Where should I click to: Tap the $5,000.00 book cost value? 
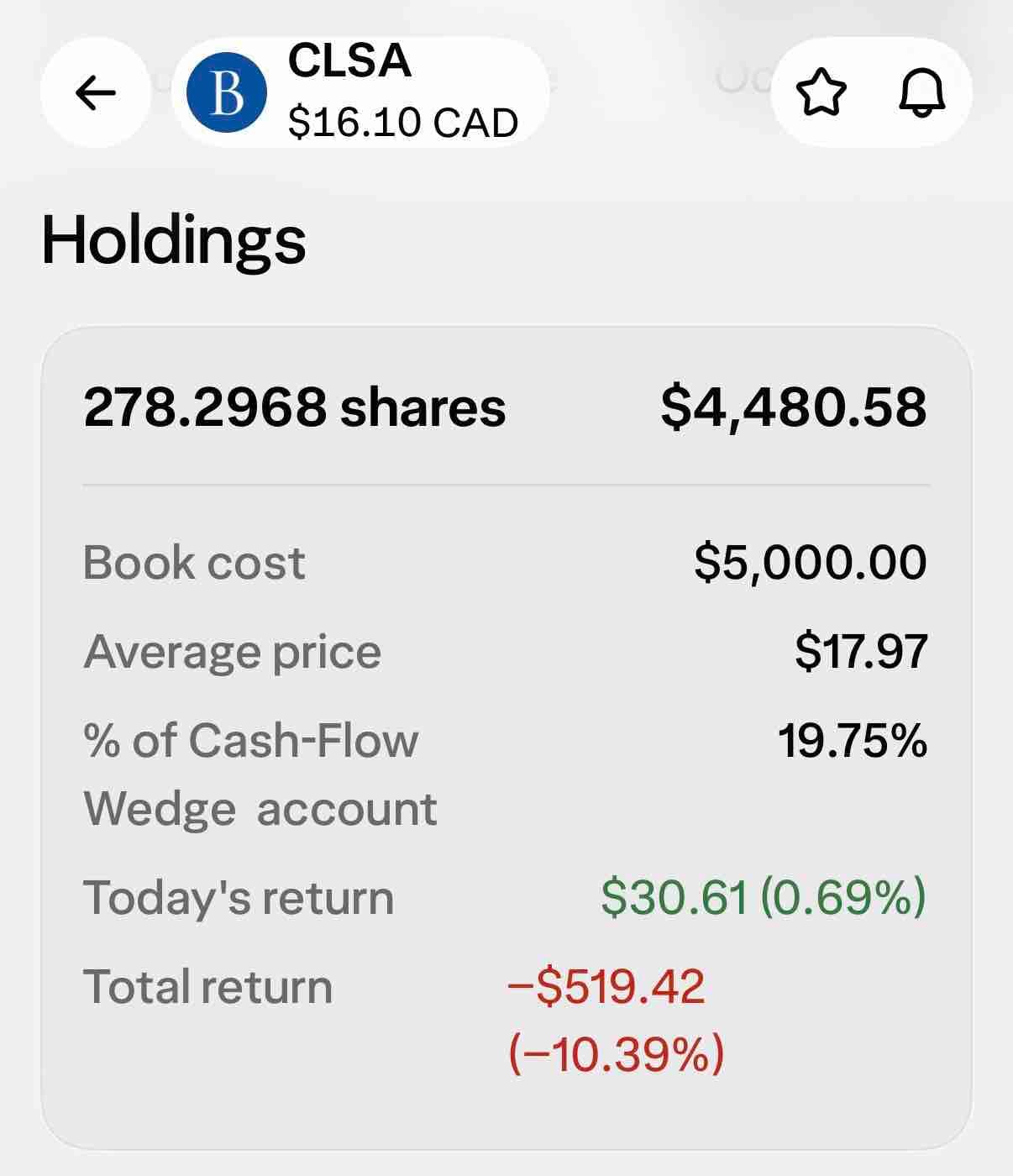[811, 562]
